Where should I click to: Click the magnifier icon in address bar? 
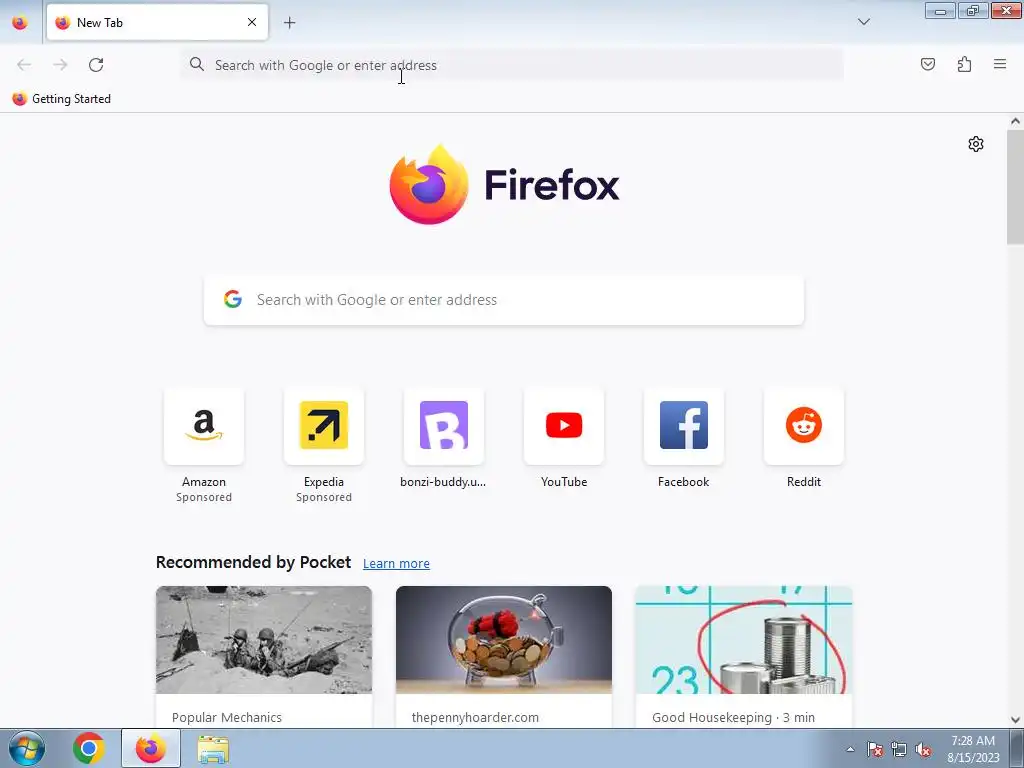point(197,64)
